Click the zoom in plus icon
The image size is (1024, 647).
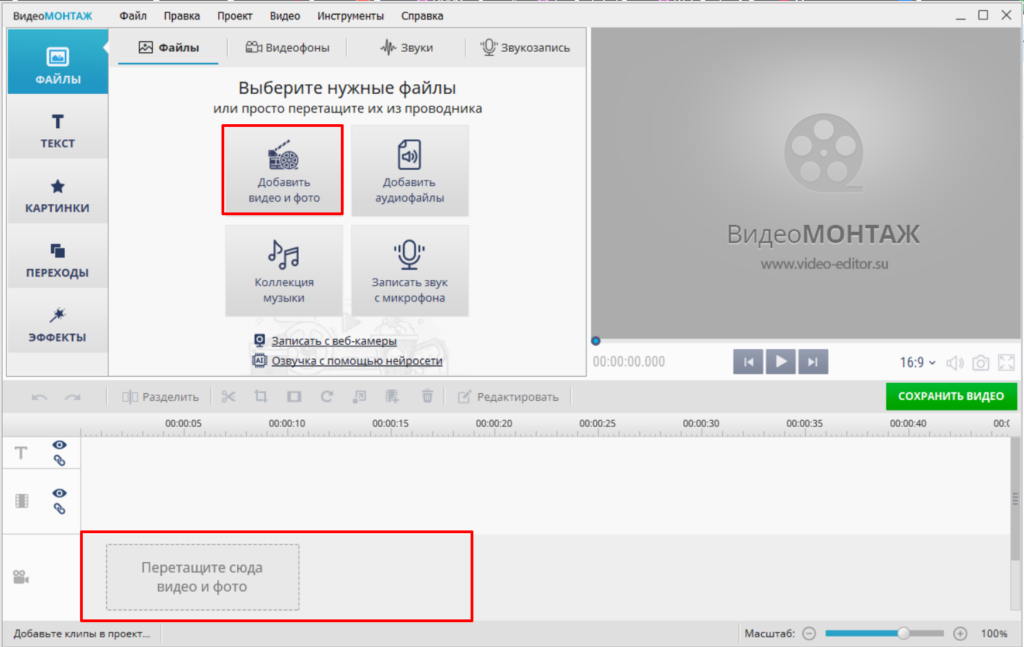960,633
